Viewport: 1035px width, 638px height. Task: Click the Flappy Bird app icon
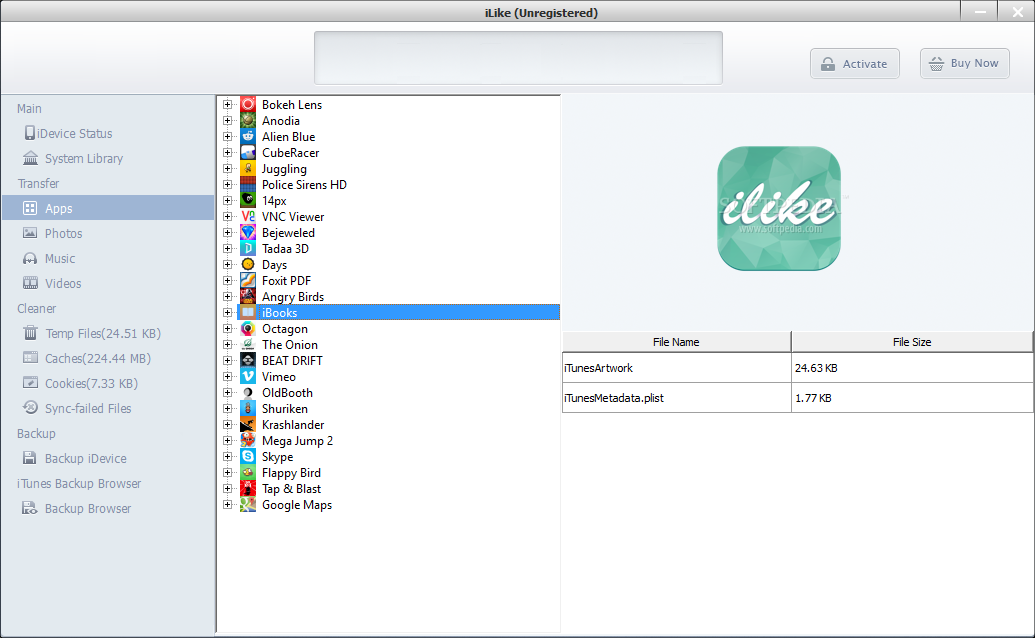pos(248,472)
